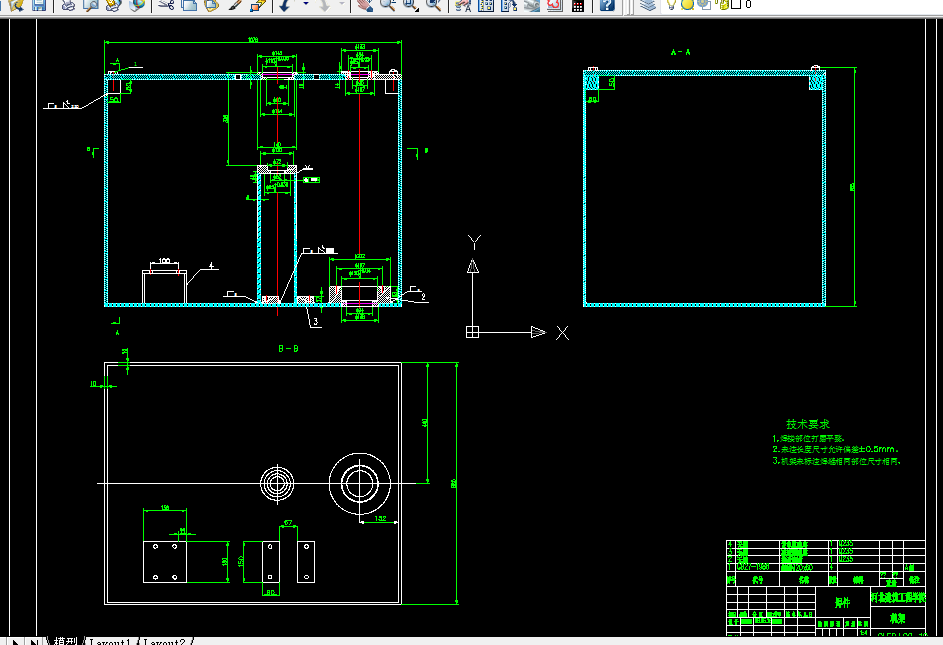The height and width of the screenshot is (645, 943).
Task: Switch to the Layout1 tab
Action: [109, 641]
